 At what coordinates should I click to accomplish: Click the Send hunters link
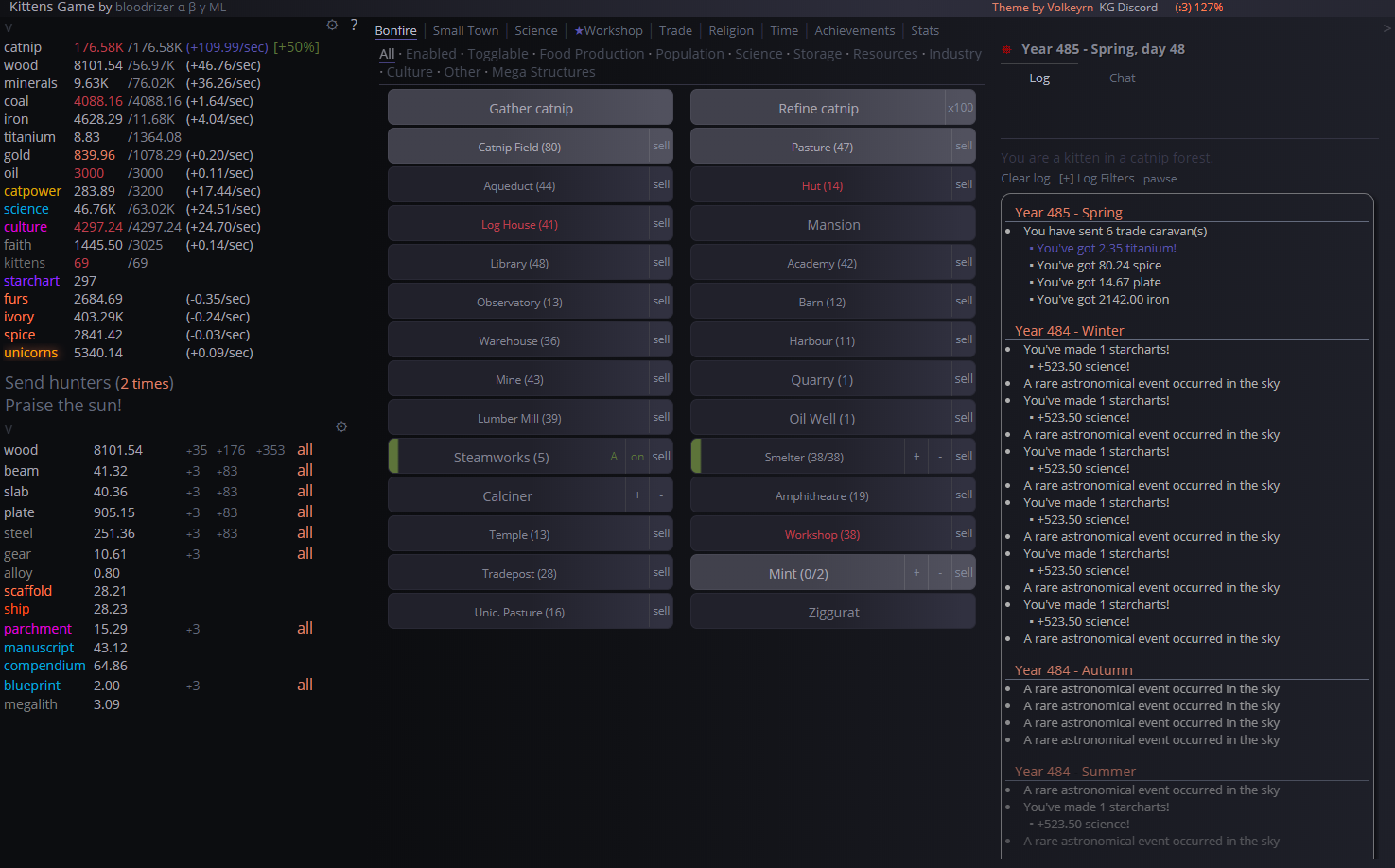[x=58, y=383]
